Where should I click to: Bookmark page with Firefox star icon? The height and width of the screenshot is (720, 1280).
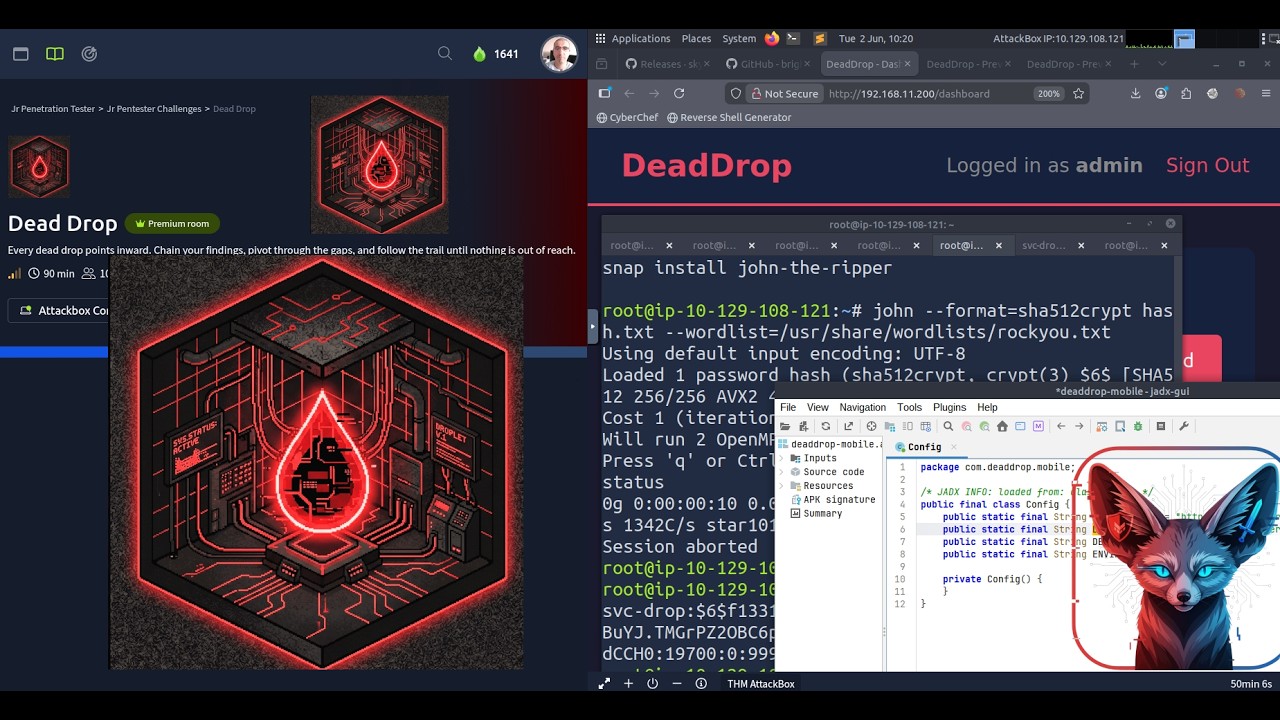(1078, 93)
